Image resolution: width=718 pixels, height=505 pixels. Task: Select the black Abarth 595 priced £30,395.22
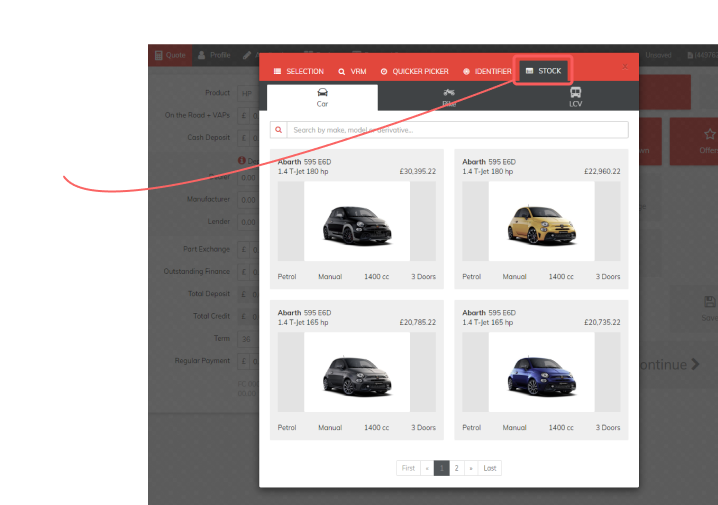(x=357, y=219)
